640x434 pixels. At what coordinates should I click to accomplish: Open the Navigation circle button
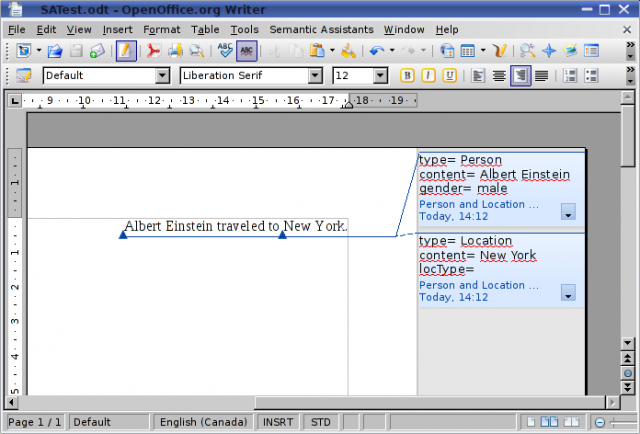(628, 373)
